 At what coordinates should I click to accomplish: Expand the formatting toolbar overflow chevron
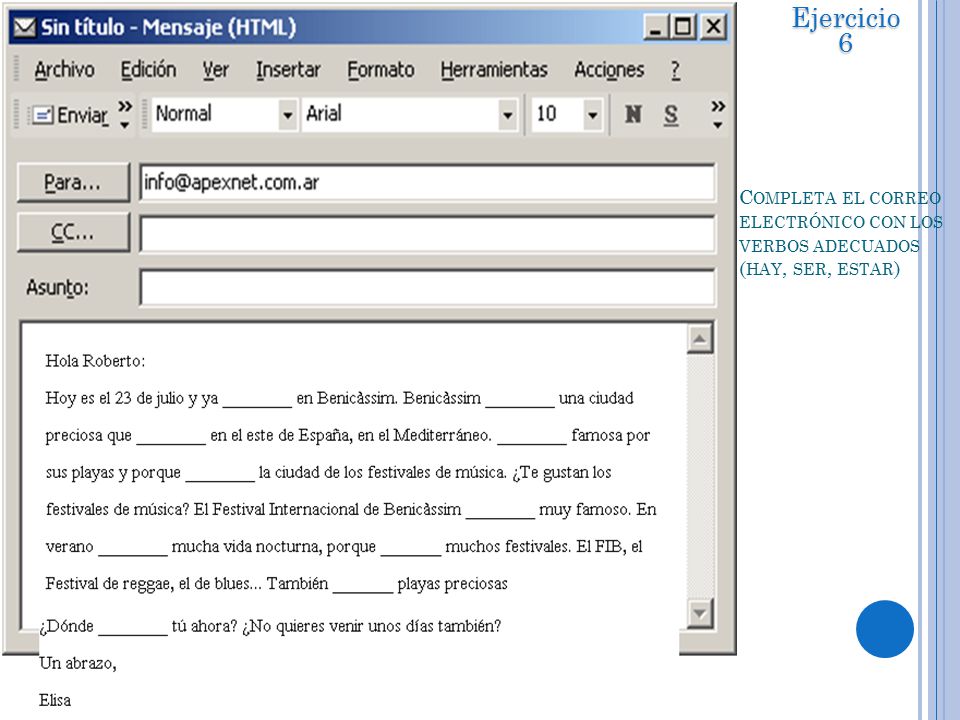[718, 114]
